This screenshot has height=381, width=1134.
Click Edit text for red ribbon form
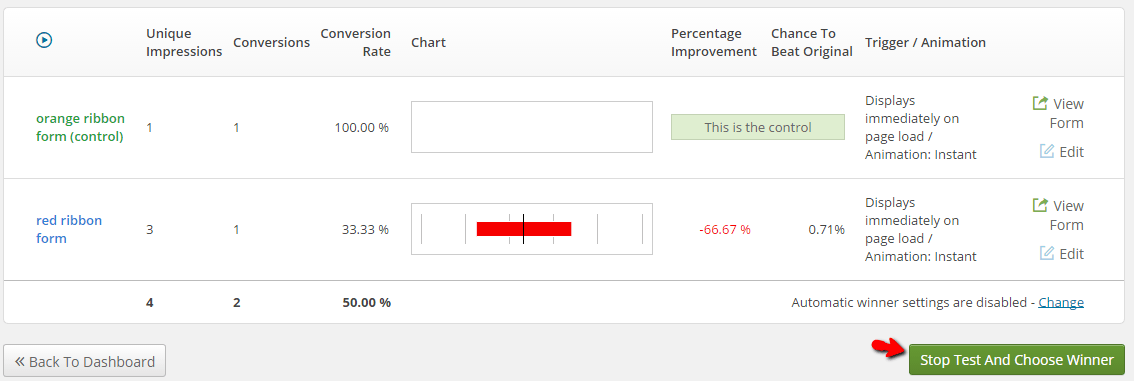[x=1072, y=254]
